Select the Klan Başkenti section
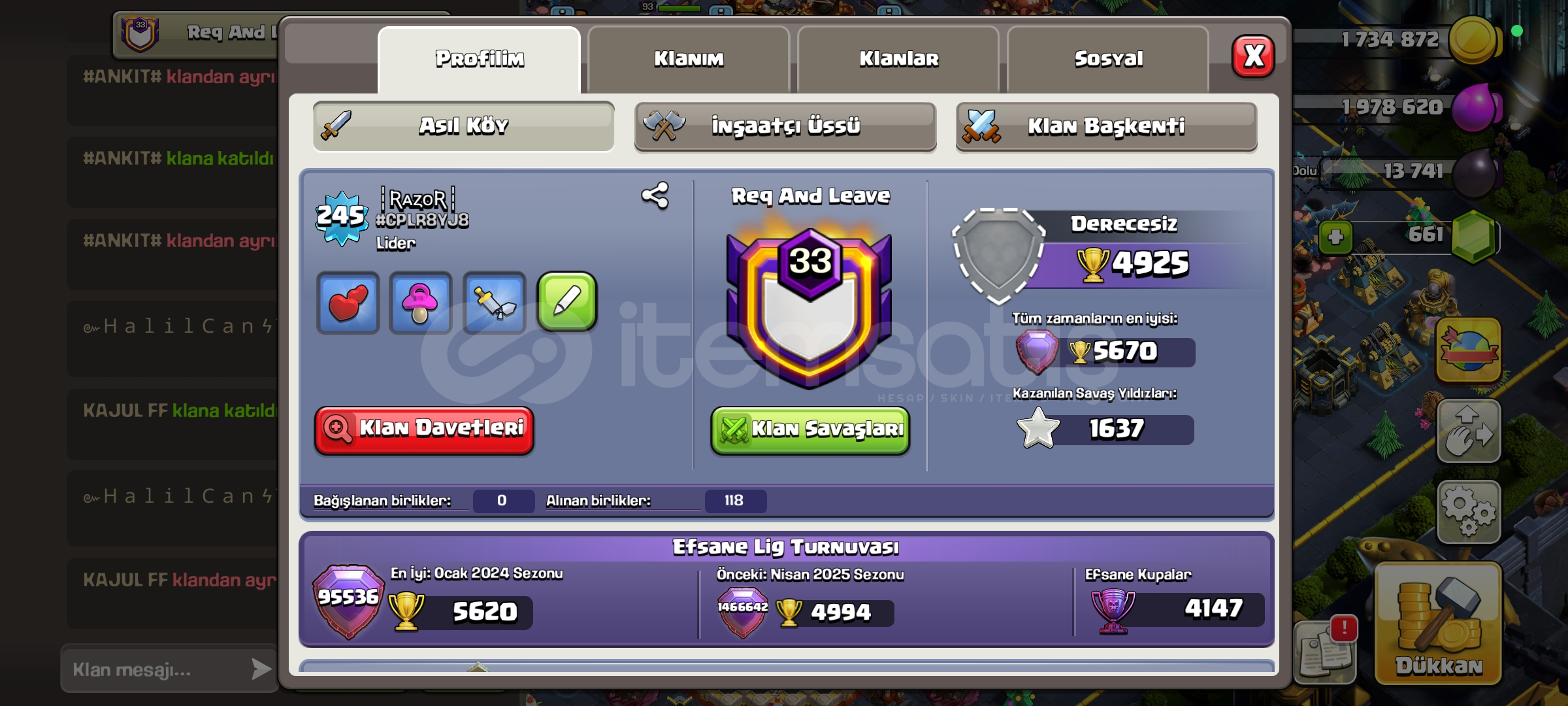This screenshot has width=1568, height=706. pos(1106,126)
